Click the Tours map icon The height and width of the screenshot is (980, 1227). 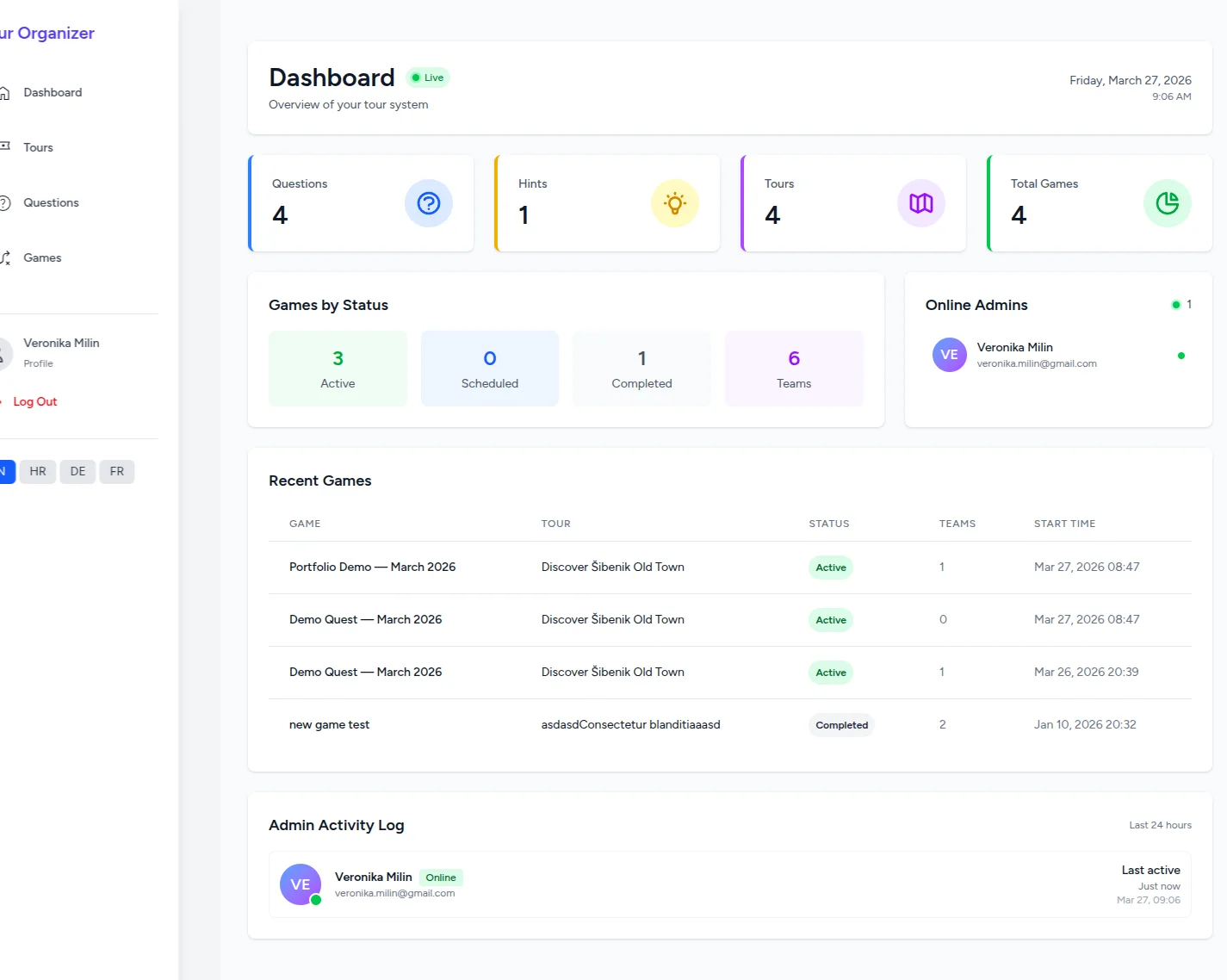[920, 203]
